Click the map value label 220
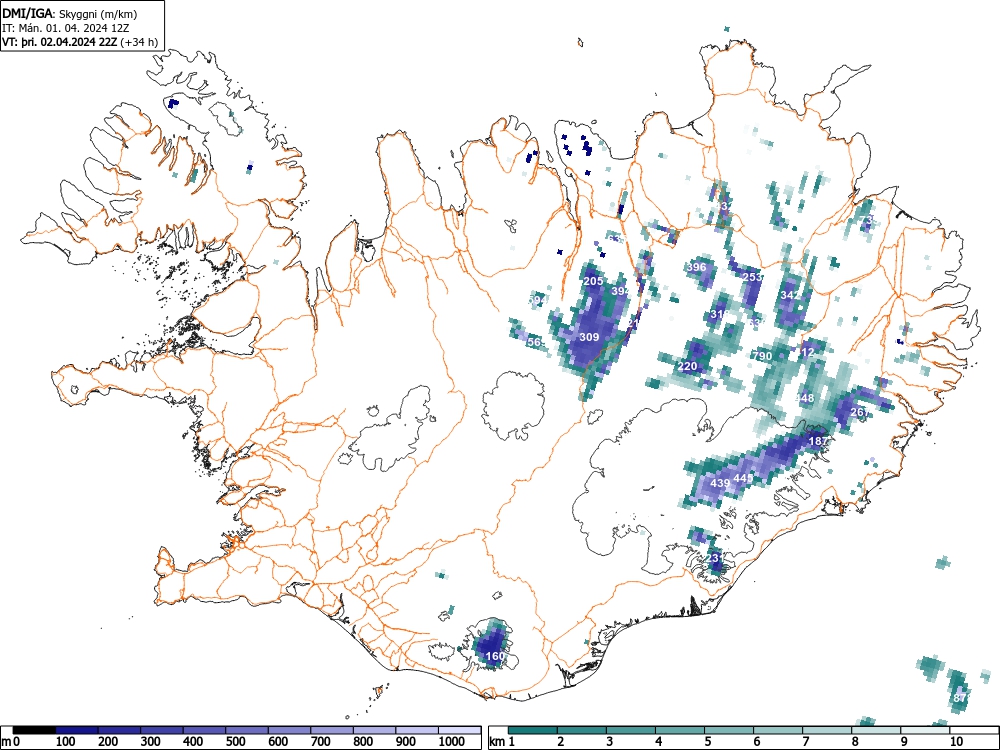Viewport: 1000px width, 750px height. coord(687,366)
